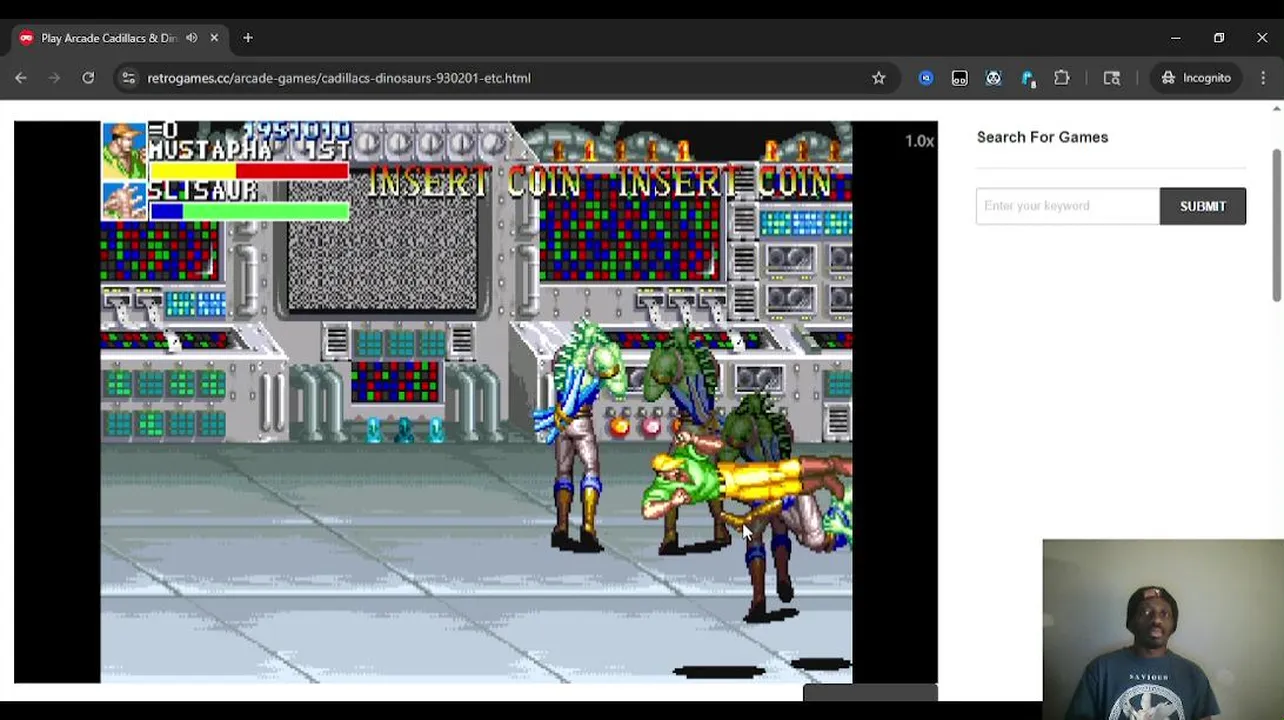Open the white square face extension
Image resolution: width=1284 pixels, height=720 pixels.
coord(960,78)
